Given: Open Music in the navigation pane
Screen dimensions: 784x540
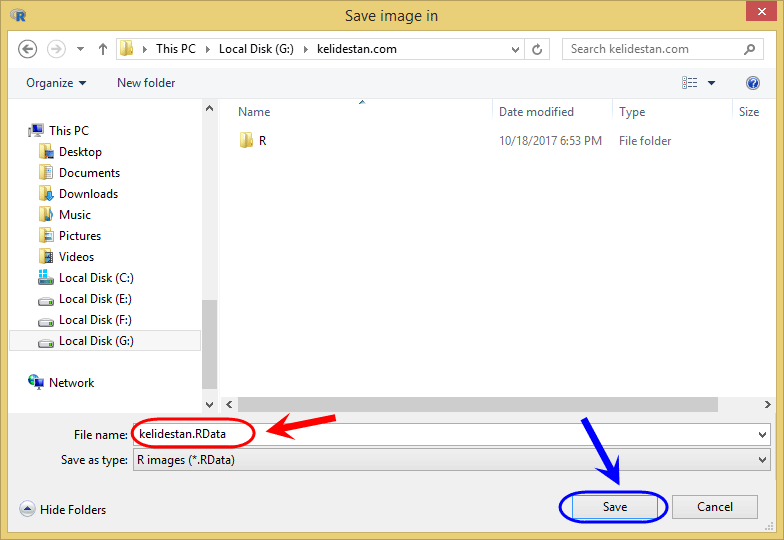Looking at the screenshot, I should click(64, 214).
